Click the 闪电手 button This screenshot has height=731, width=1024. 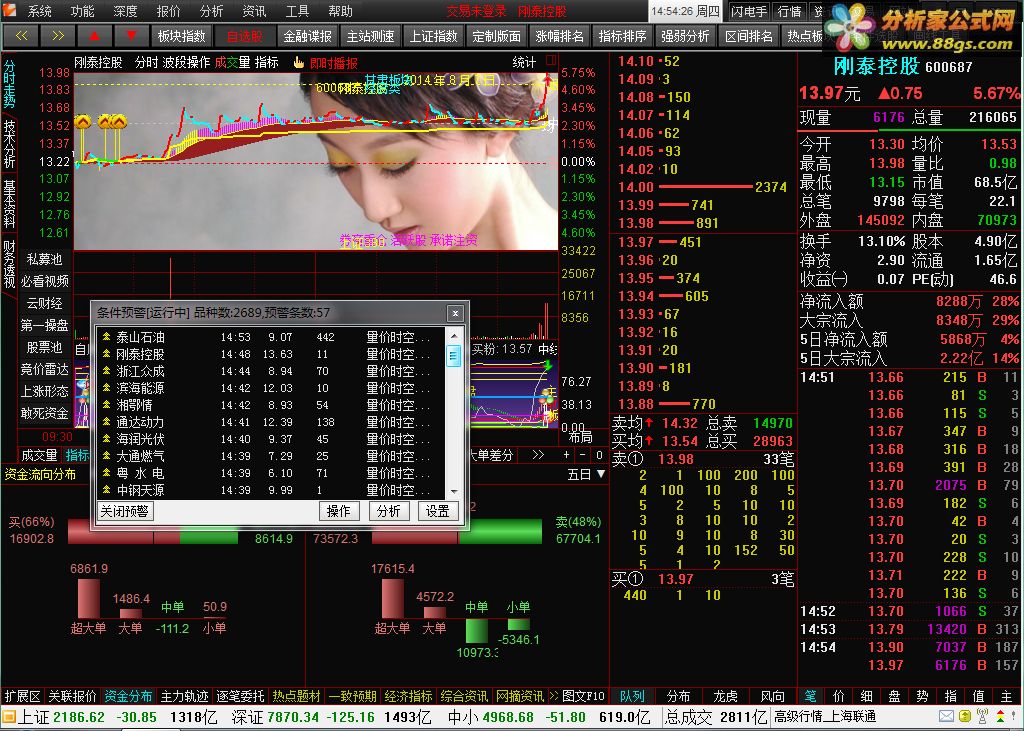click(x=749, y=11)
